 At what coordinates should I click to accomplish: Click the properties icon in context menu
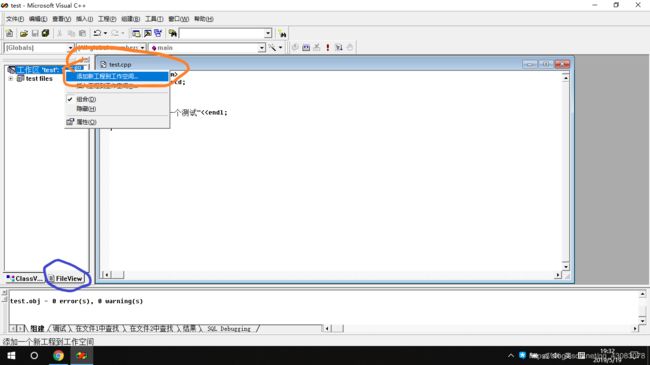coord(70,122)
